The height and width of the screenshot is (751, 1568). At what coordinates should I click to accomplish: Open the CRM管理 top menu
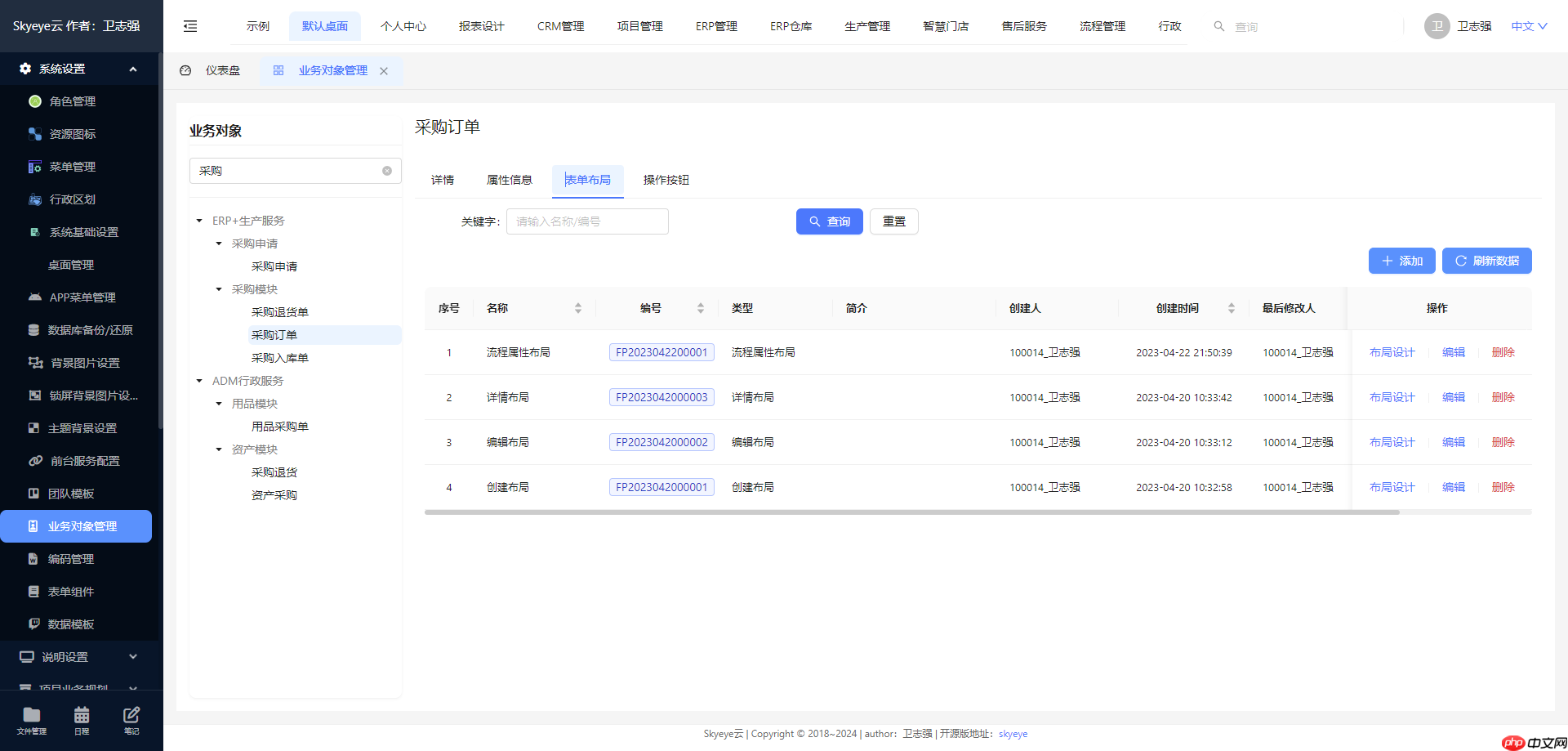pos(560,25)
